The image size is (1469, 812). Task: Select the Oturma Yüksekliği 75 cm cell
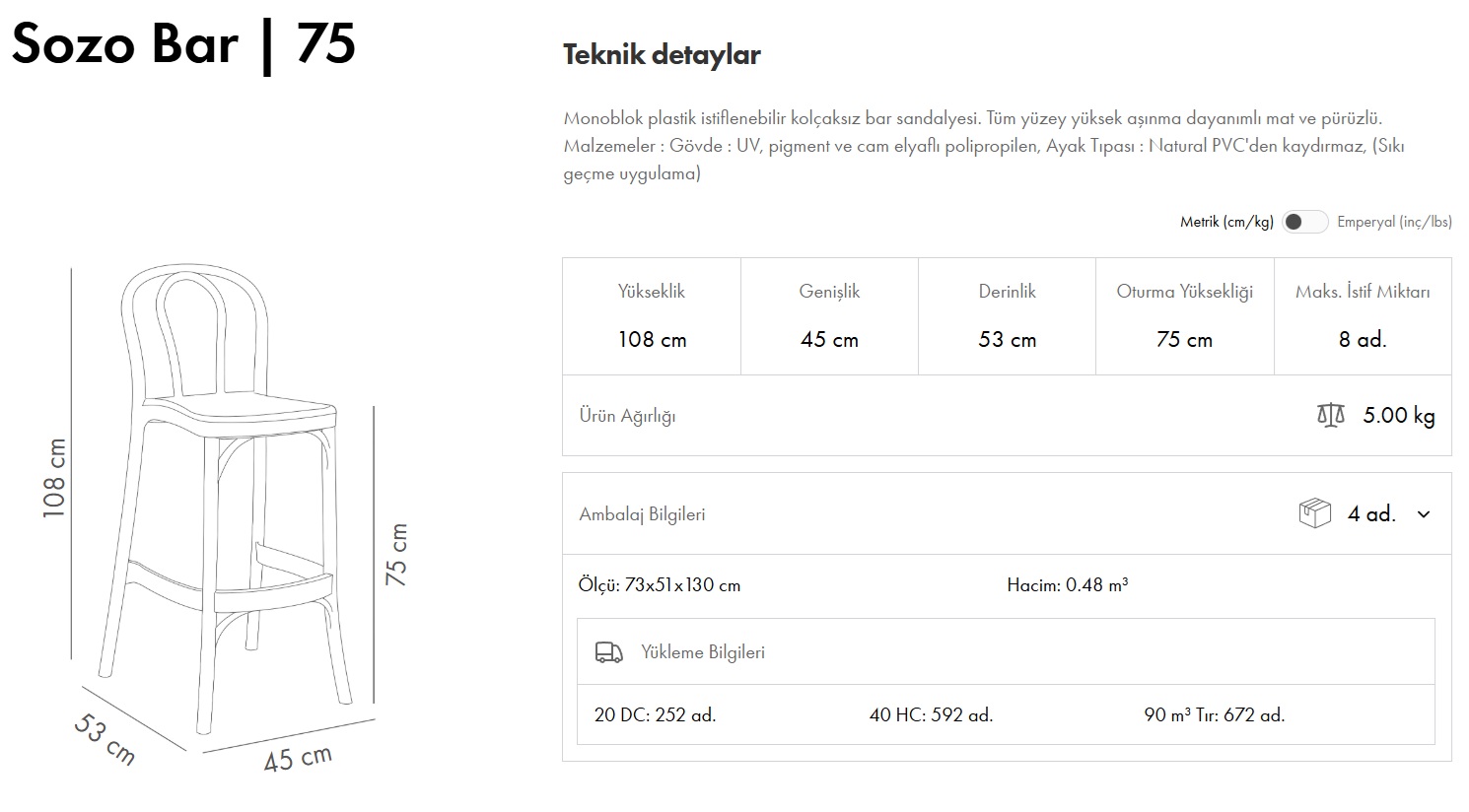[1184, 316]
